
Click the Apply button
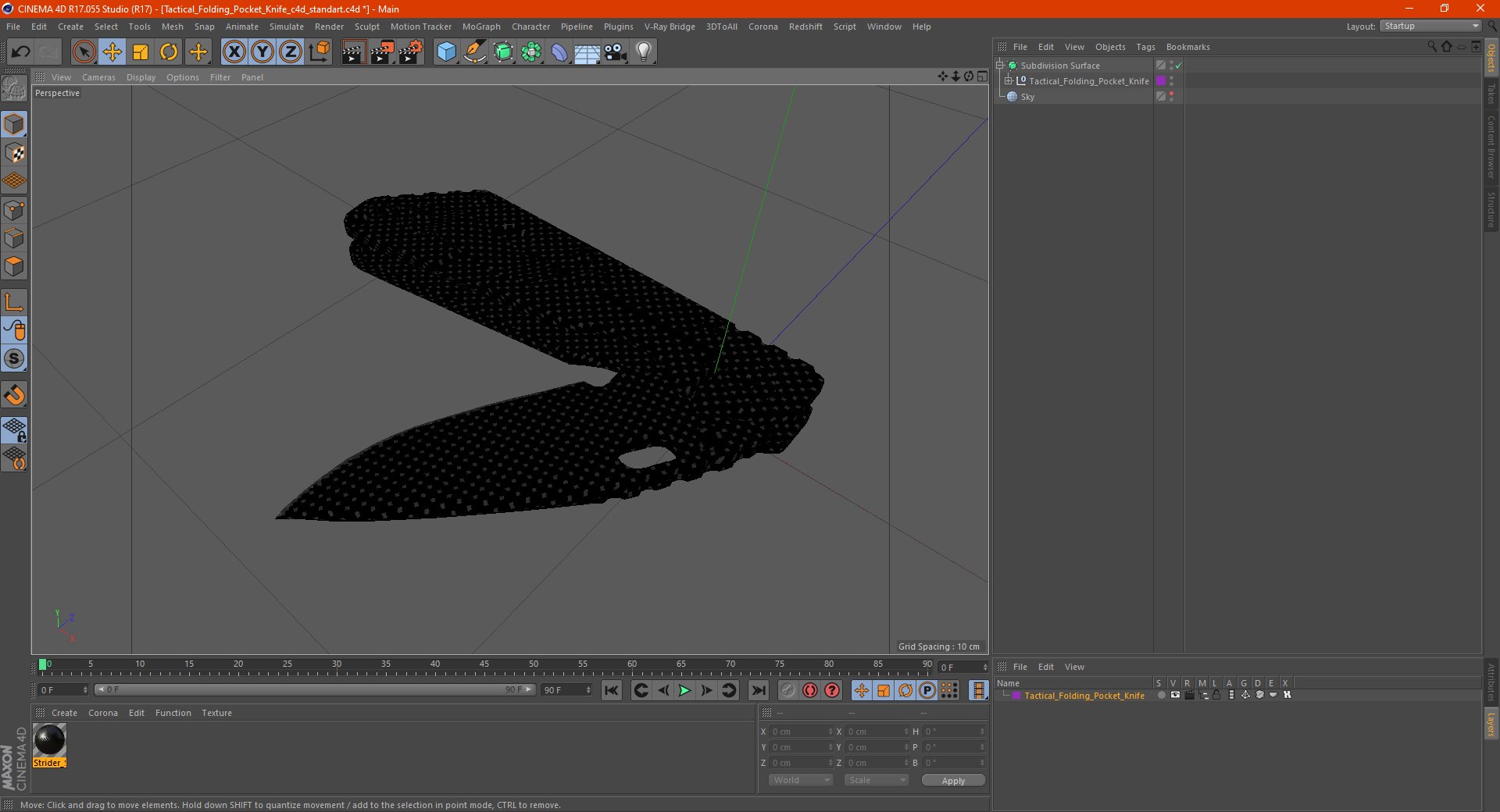pyautogui.click(x=953, y=780)
